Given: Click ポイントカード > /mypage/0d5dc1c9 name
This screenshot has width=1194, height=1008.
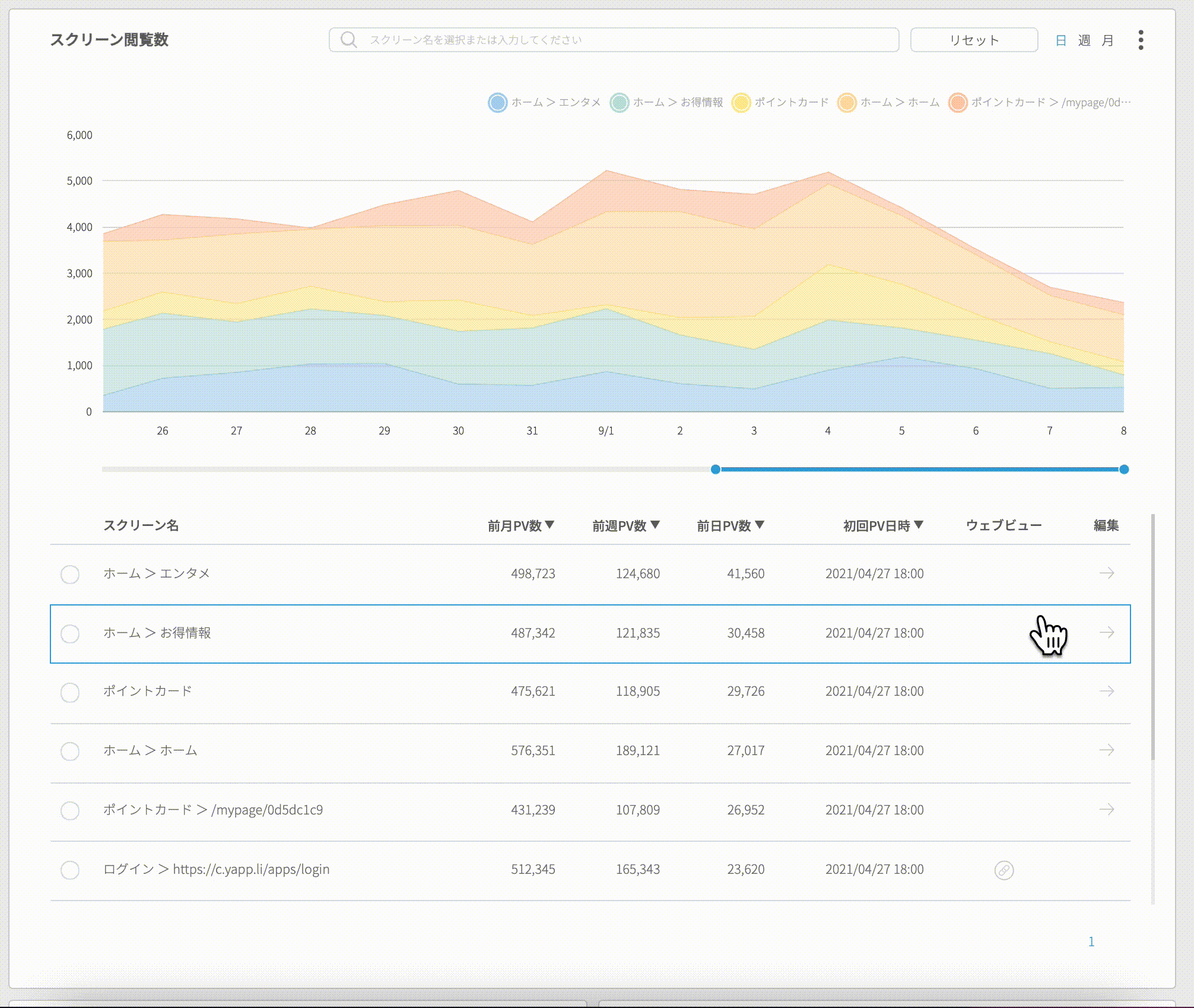Looking at the screenshot, I should coord(213,810).
